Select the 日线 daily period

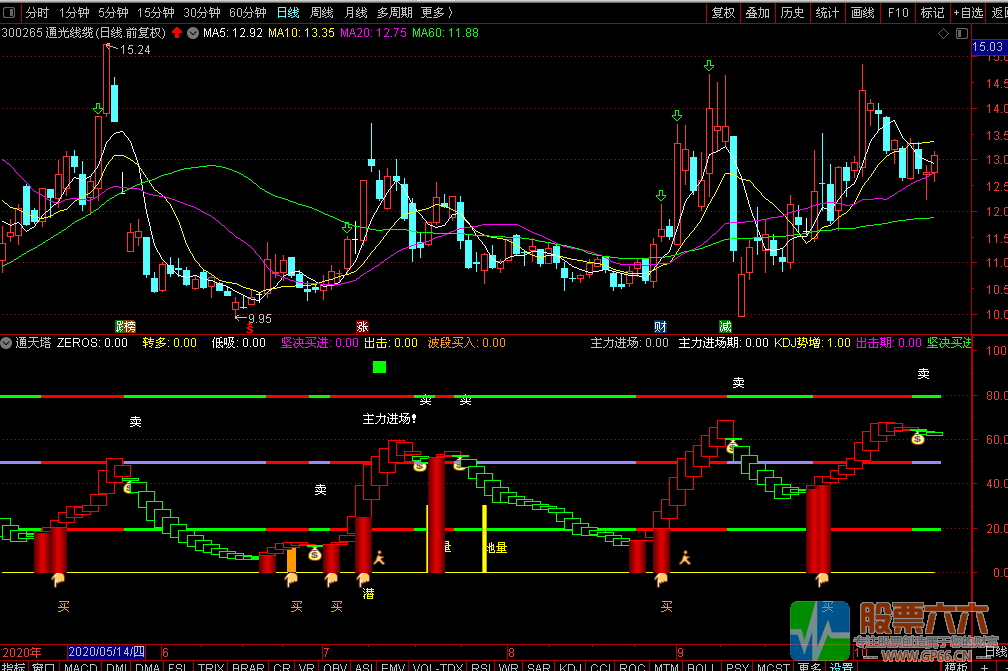(x=288, y=13)
